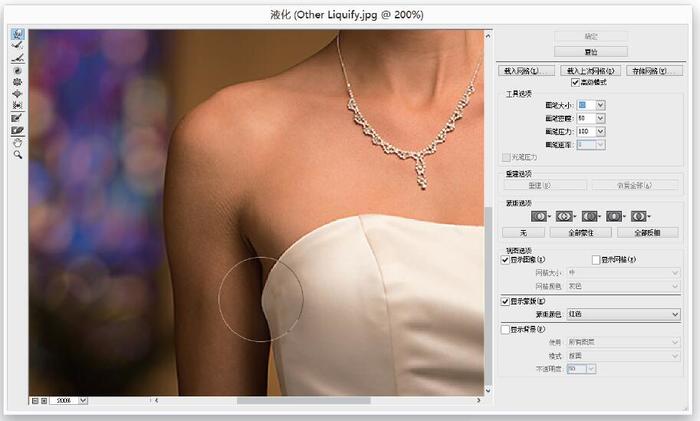700x421 pixels.
Task: Select the Reconstruct tool
Action: 18,47
